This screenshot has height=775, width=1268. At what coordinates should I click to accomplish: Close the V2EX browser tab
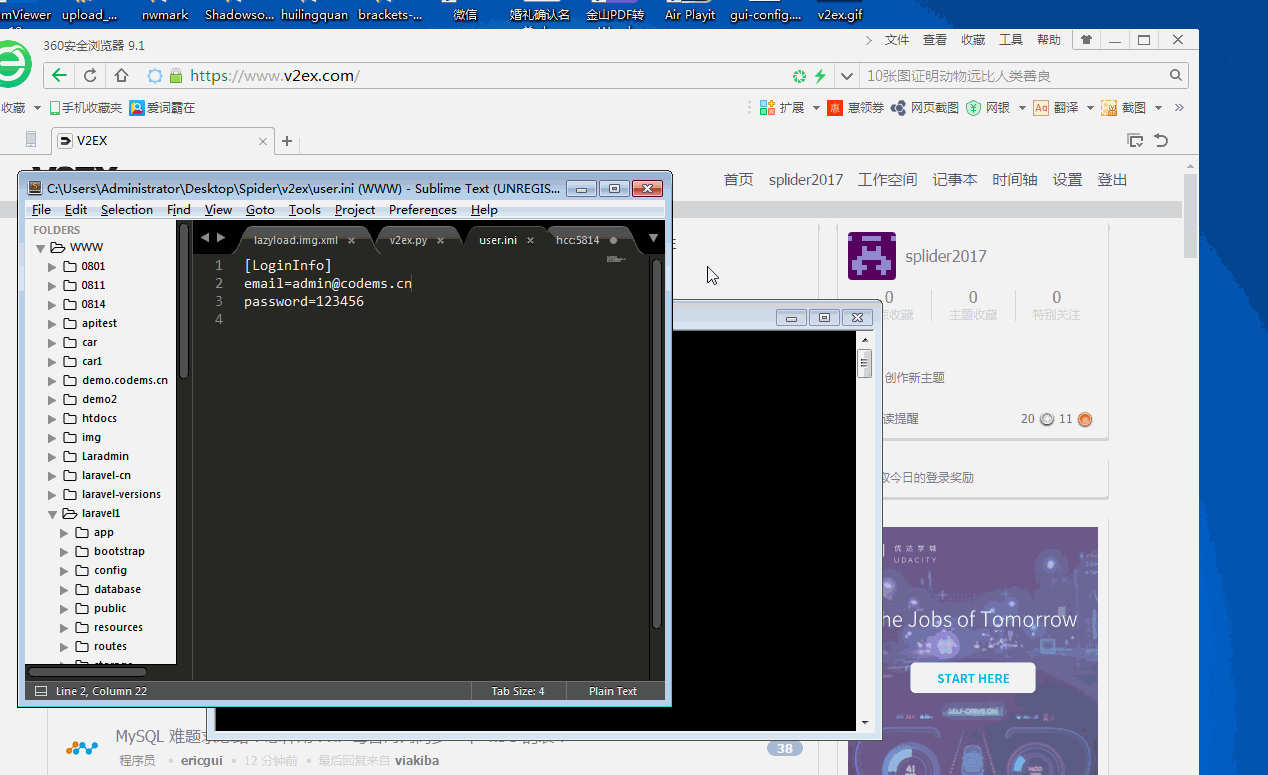click(x=264, y=141)
